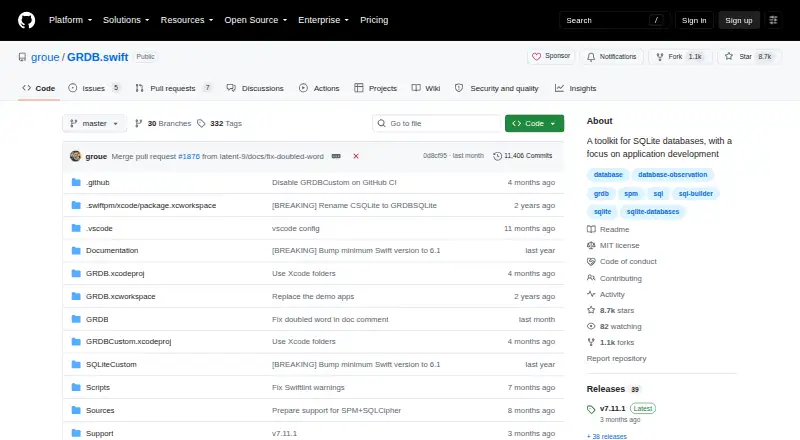Open the 11,406 Commits history

coord(523,156)
